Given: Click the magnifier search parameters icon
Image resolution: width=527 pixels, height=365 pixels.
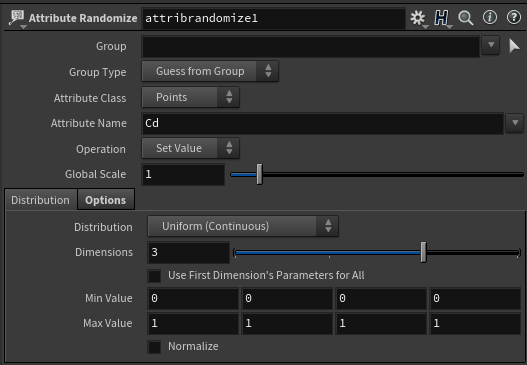Looking at the screenshot, I should 466,18.
